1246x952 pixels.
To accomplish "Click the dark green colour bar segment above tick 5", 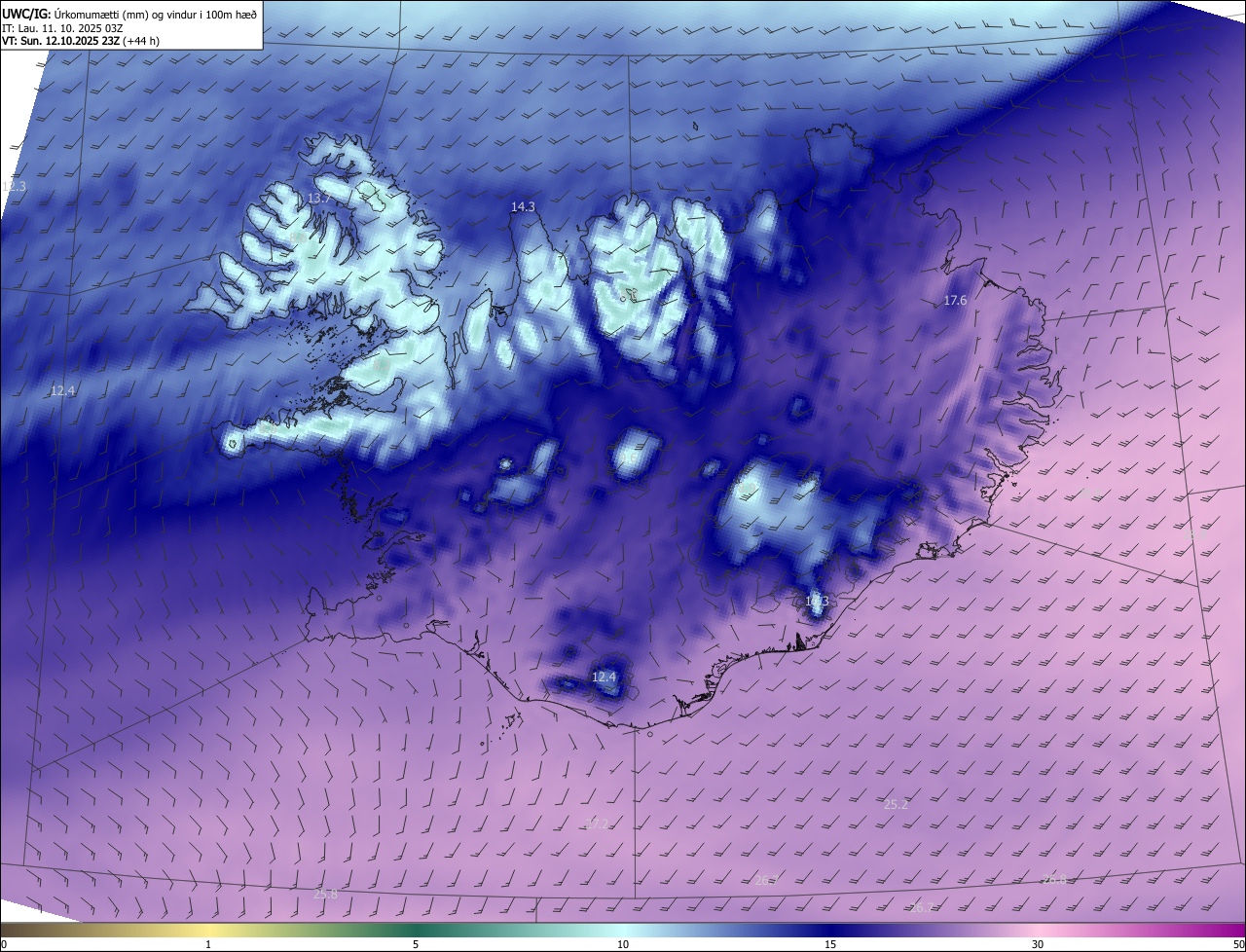I will pos(416,931).
